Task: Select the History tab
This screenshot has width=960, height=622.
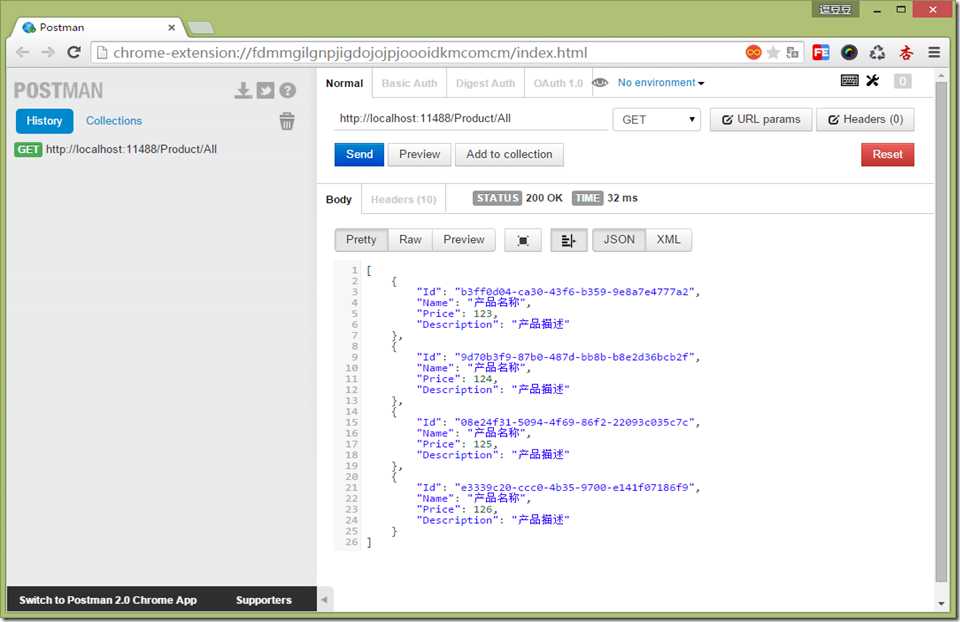Action: click(44, 121)
